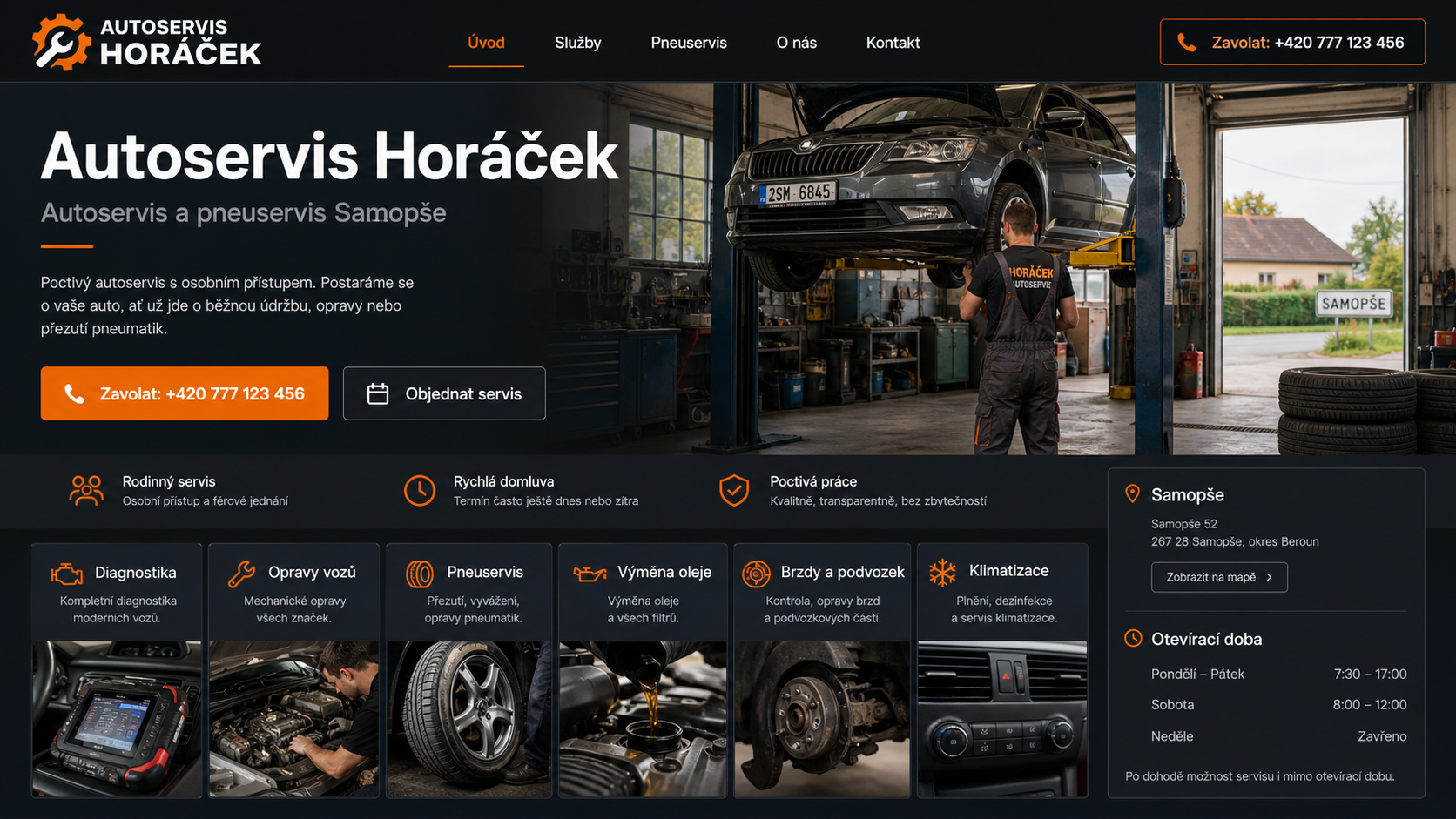Open the Opravy vozů service title
Image resolution: width=1456 pixels, height=819 pixels.
click(x=312, y=573)
